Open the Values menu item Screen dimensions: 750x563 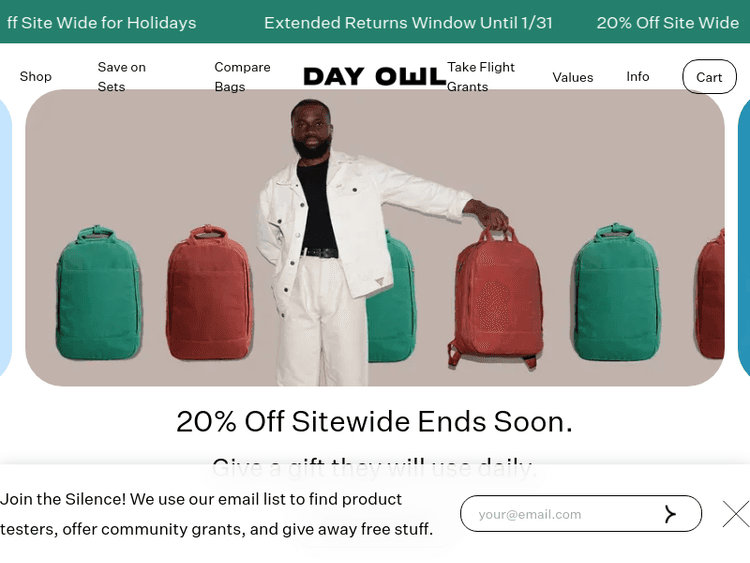[573, 77]
